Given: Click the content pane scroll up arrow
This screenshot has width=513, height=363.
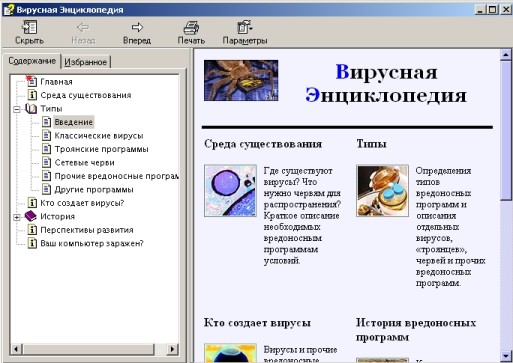Looking at the screenshot, I should [506, 55].
